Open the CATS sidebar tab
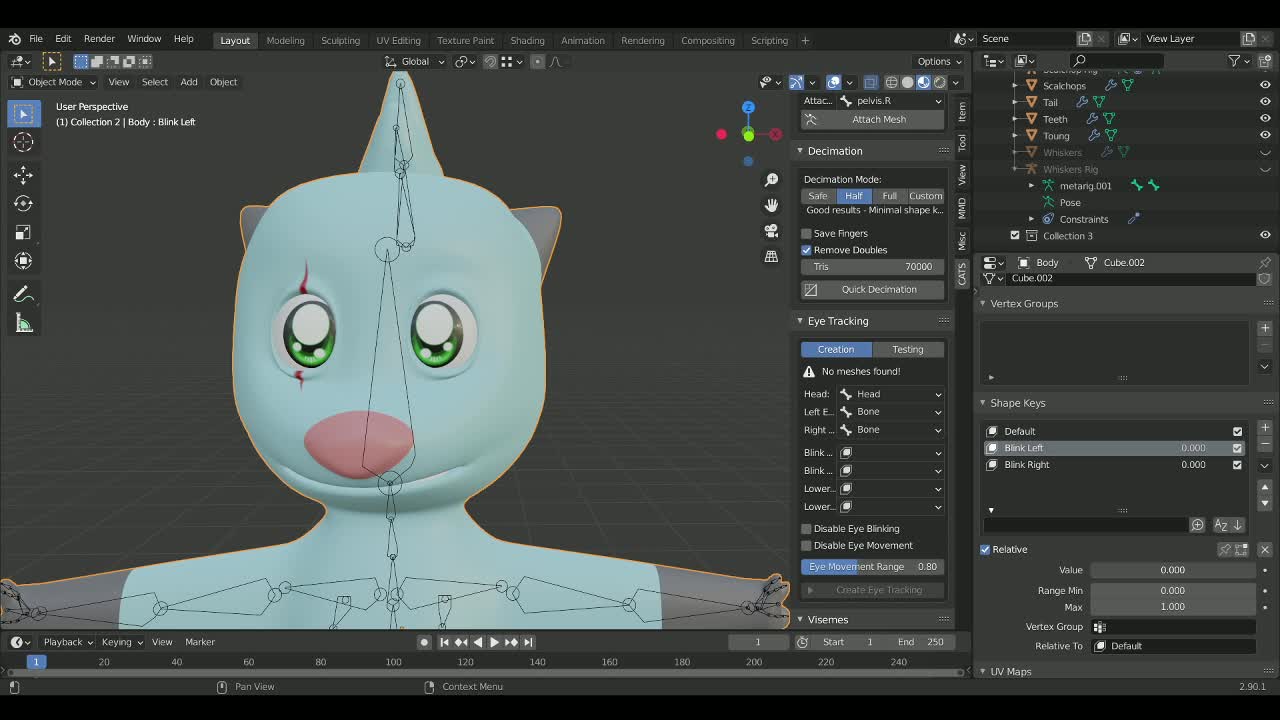Viewport: 1280px width, 720px height. click(962, 273)
